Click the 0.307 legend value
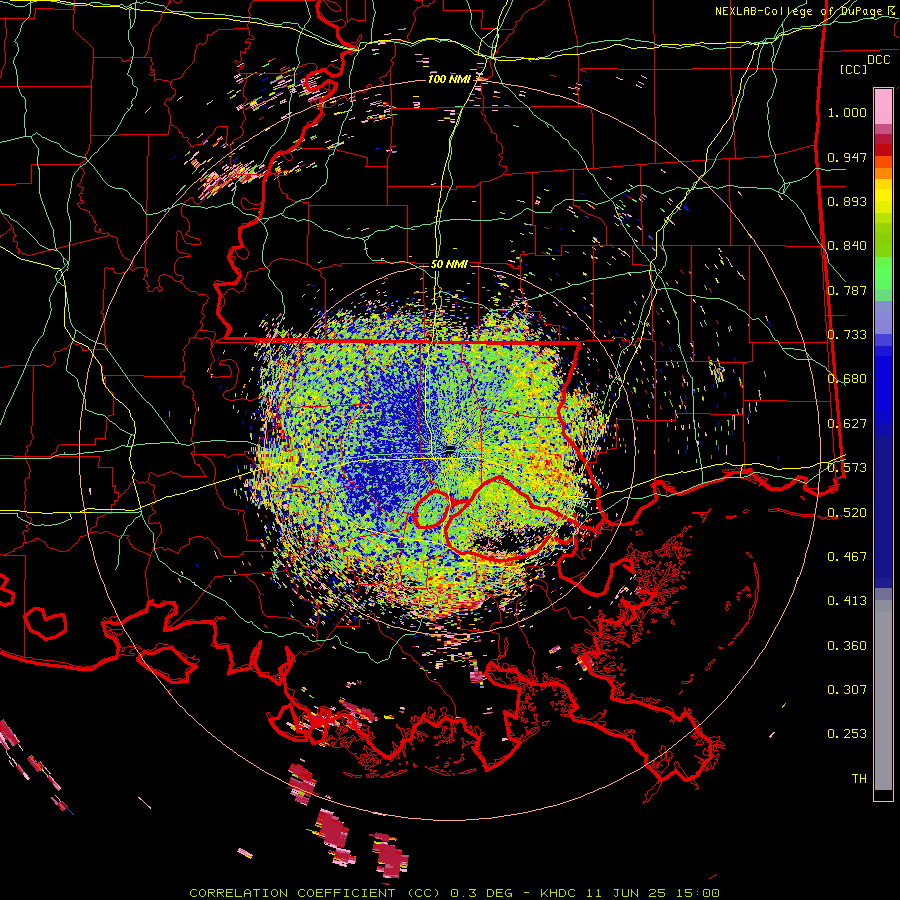This screenshot has height=900, width=900. pyautogui.click(x=847, y=690)
